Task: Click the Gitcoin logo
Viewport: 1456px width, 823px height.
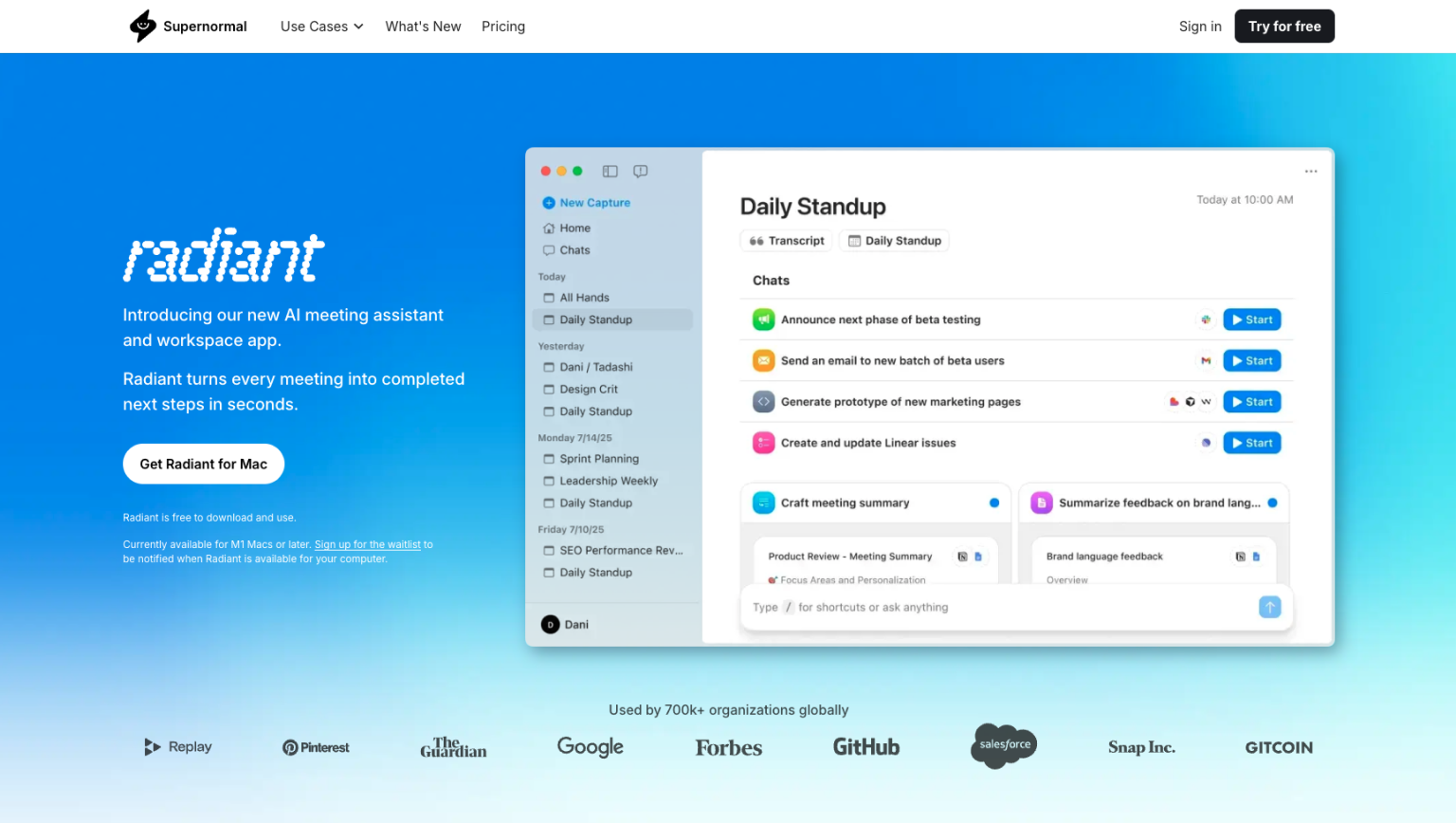Action: tap(1279, 747)
